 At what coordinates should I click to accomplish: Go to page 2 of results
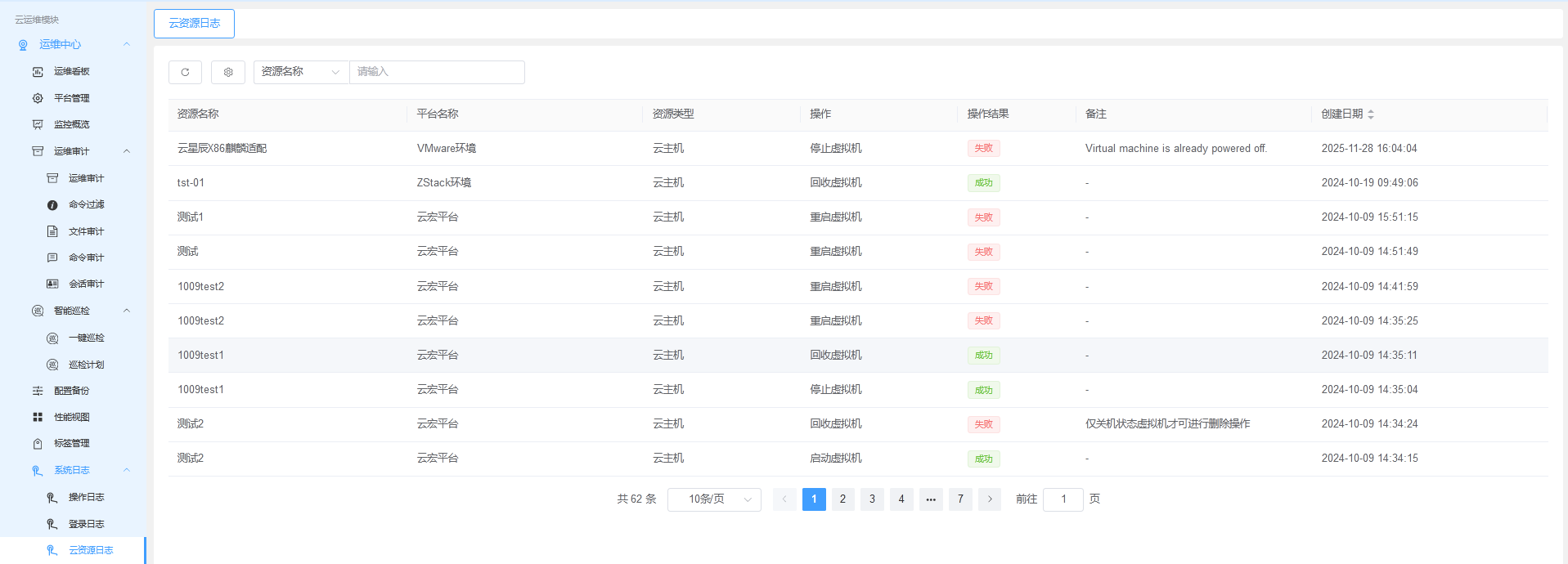(x=842, y=499)
